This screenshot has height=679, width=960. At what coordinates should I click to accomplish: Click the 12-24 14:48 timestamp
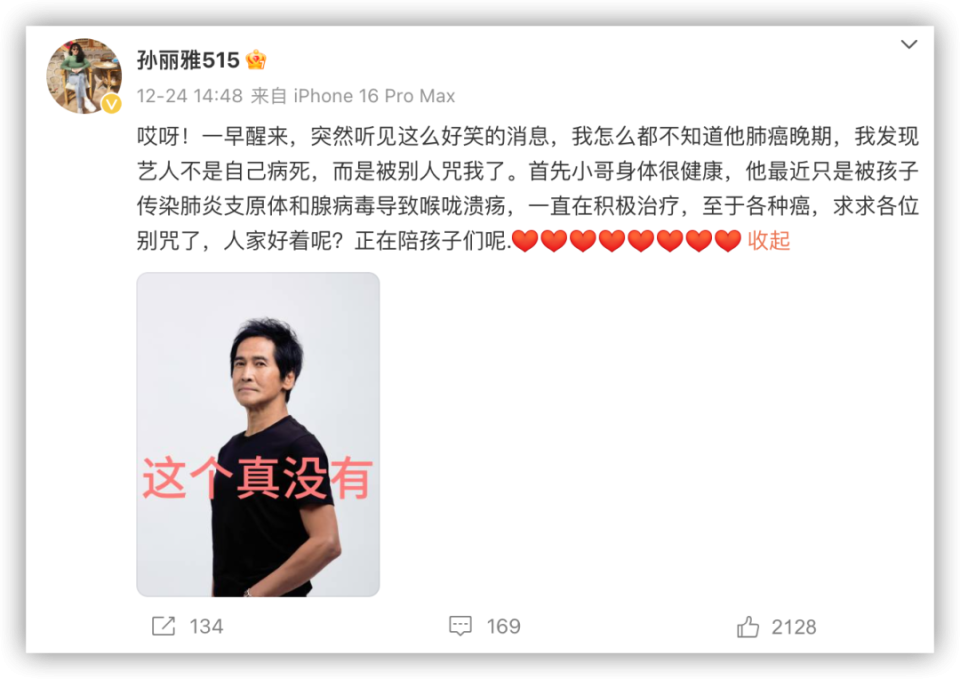tap(190, 96)
